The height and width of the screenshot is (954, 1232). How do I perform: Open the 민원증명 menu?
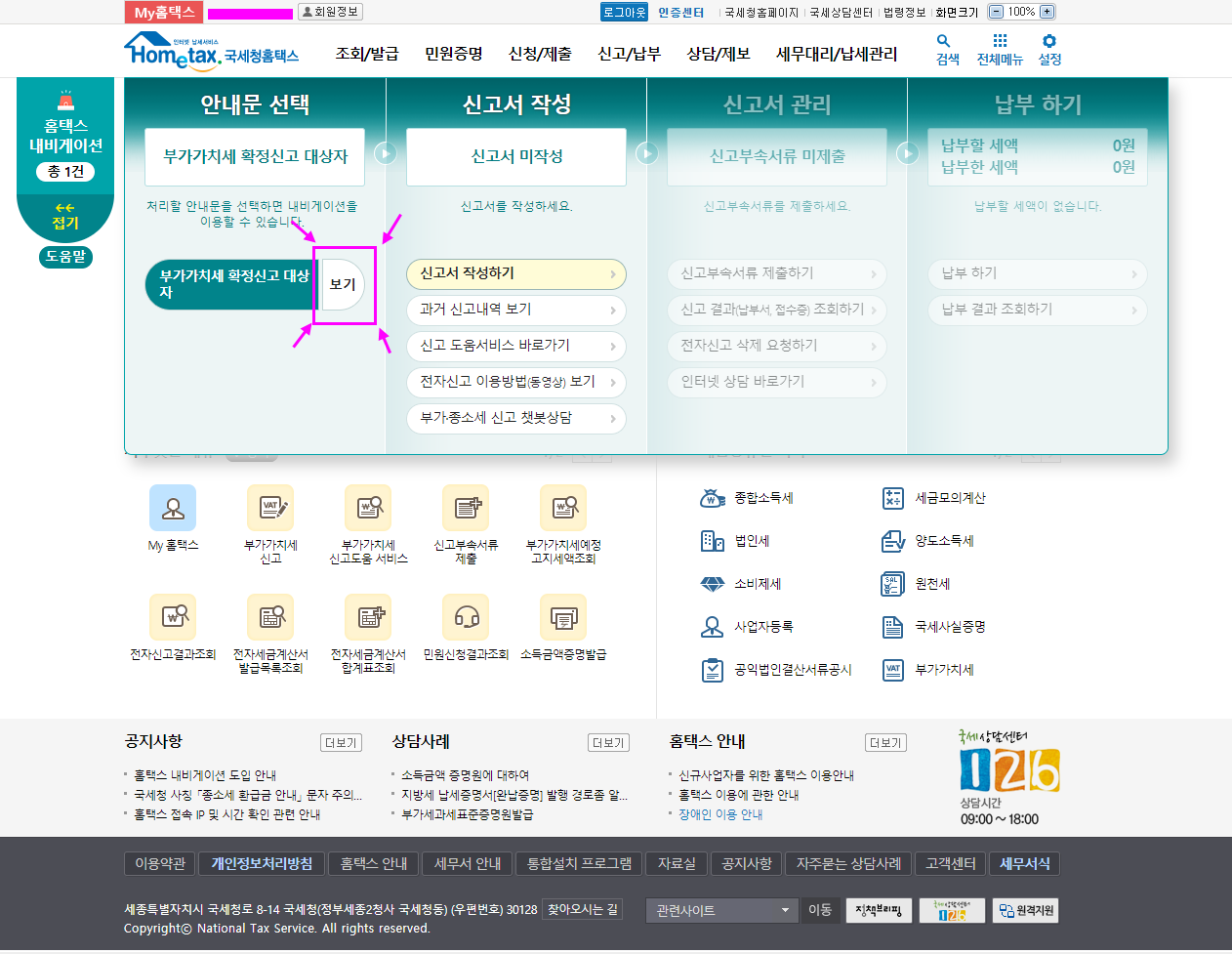click(x=454, y=54)
